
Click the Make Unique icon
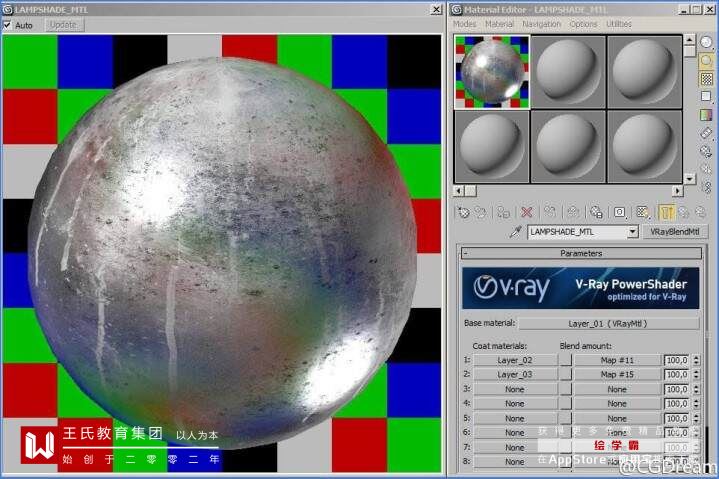[573, 212]
